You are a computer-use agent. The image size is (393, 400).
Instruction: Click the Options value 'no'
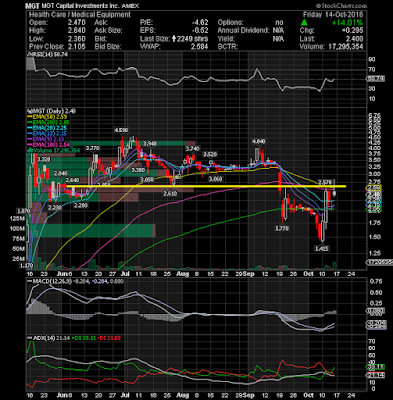point(279,23)
